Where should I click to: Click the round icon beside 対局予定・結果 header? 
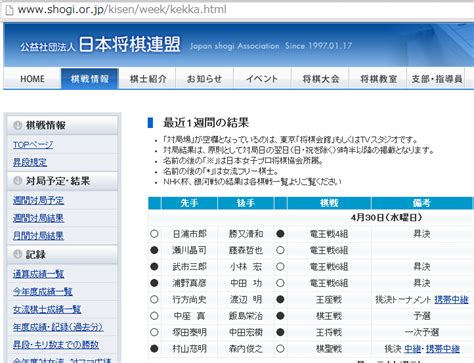tap(17, 181)
